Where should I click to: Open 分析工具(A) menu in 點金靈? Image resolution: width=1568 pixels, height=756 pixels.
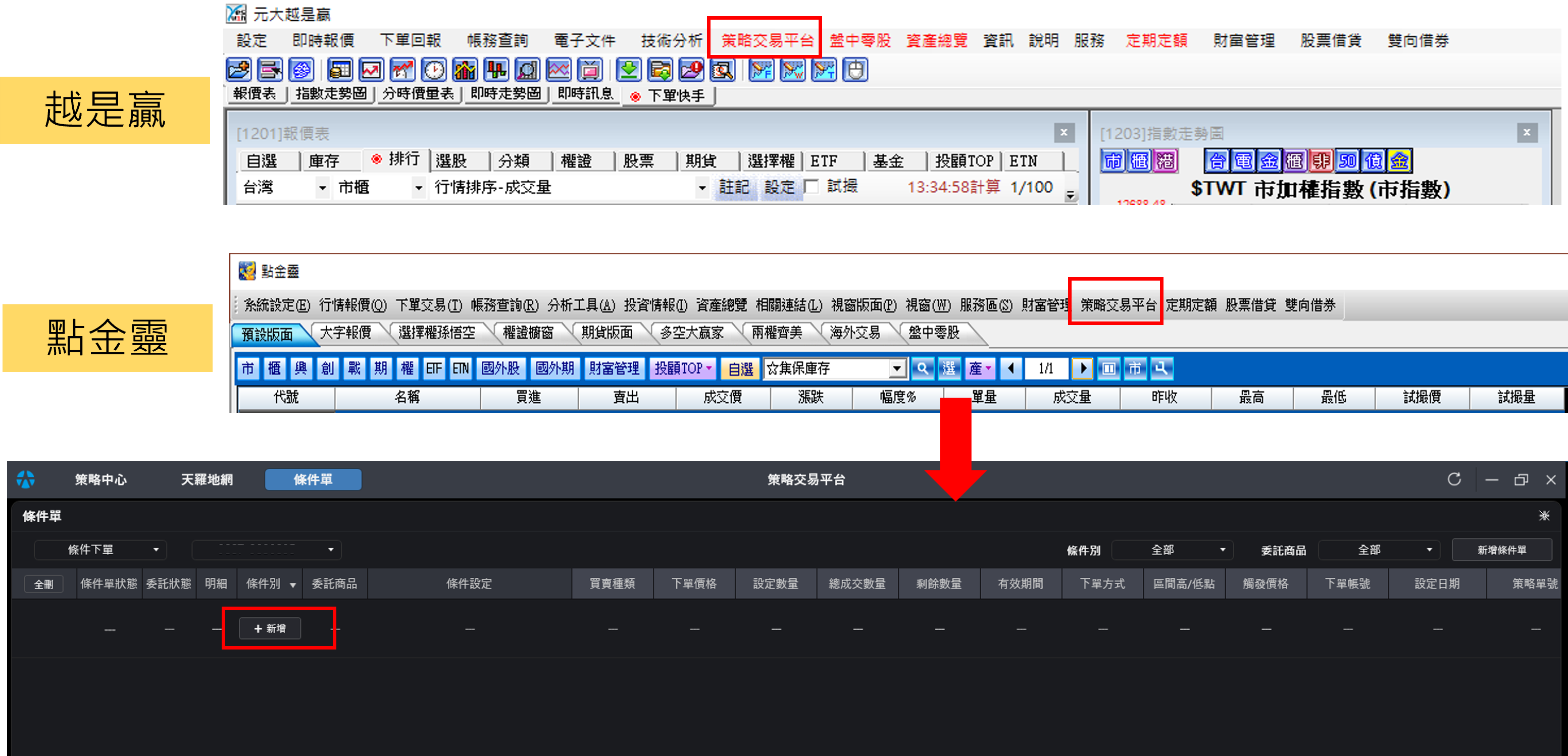581,305
